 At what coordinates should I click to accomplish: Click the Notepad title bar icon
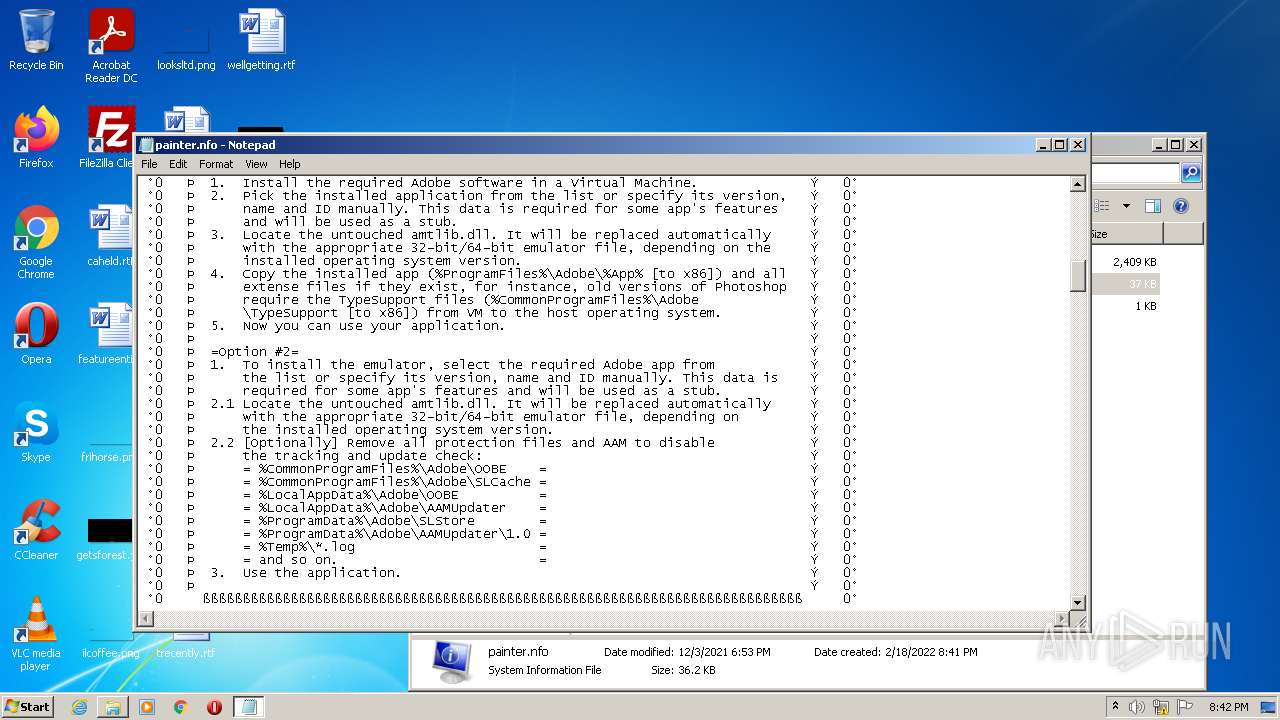[x=147, y=145]
